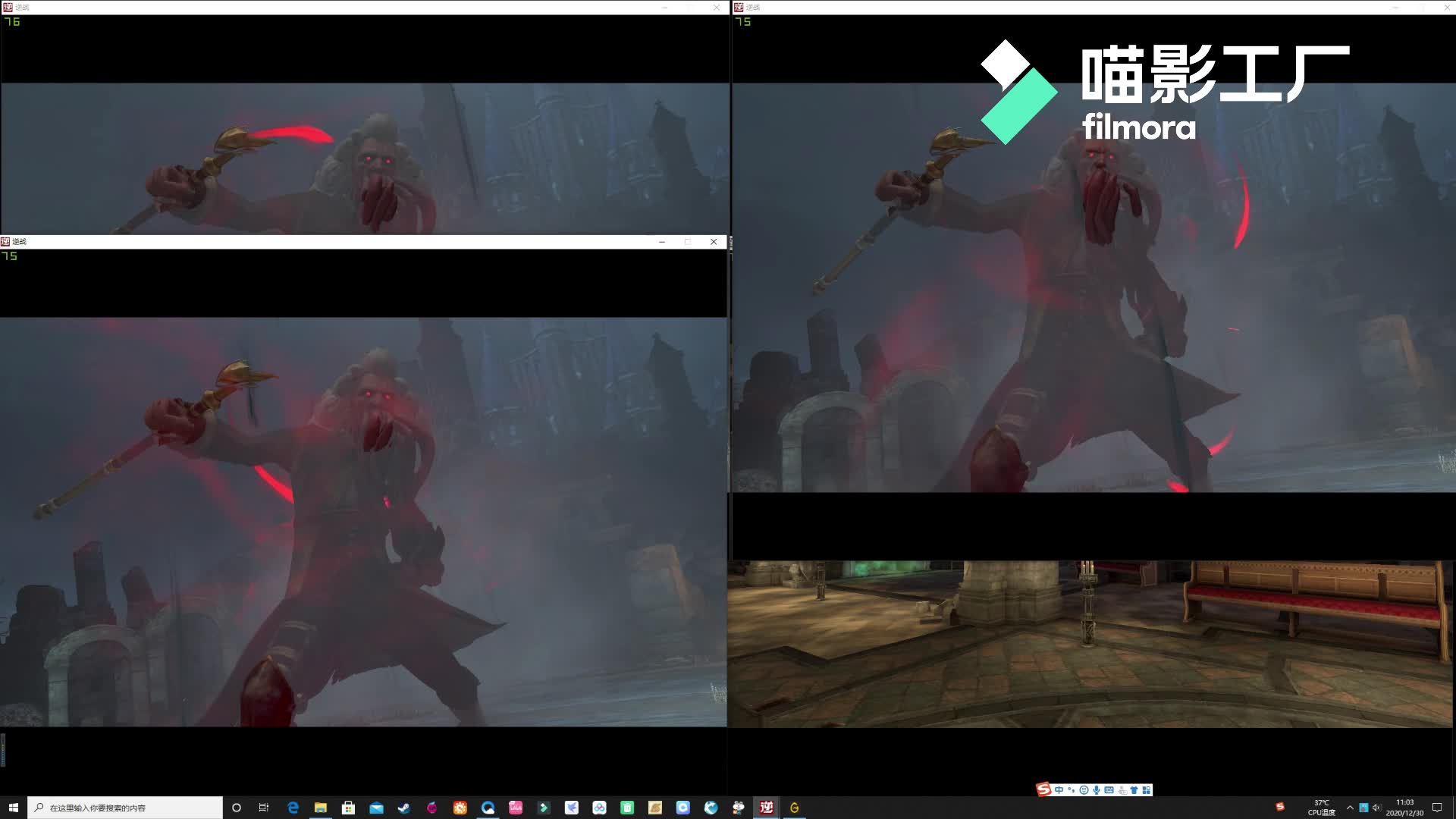Switch to the 逆战 game taskbar icon
Viewport: 1456px width, 819px height.
tap(767, 808)
